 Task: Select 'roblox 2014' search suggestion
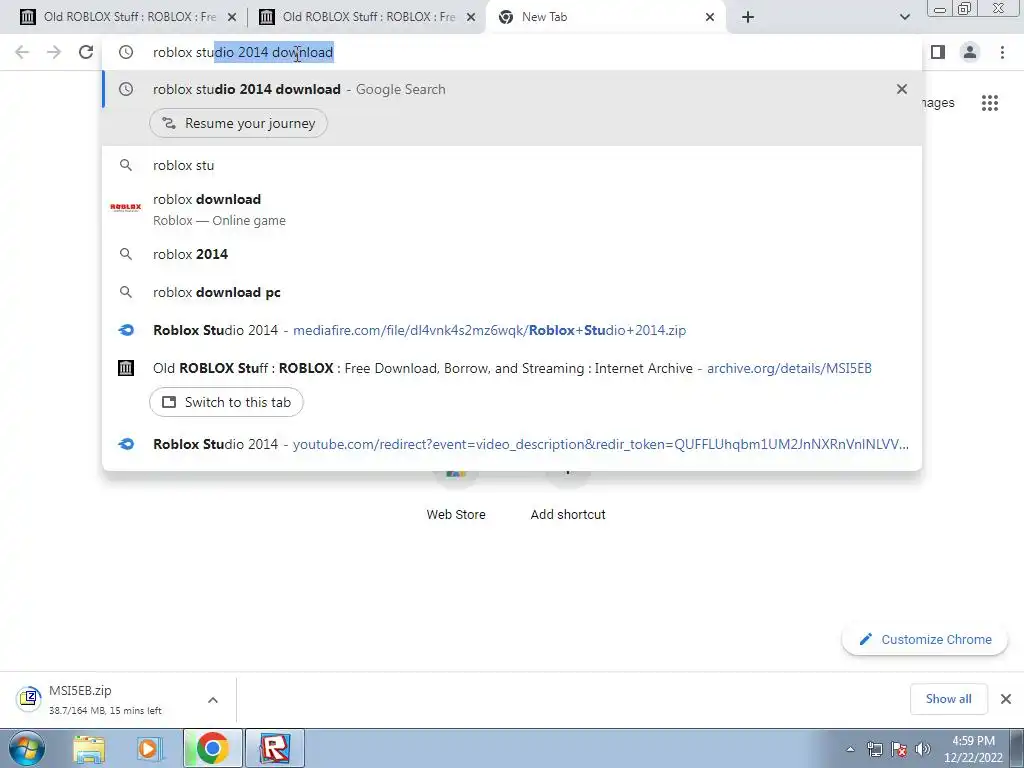coord(512,254)
